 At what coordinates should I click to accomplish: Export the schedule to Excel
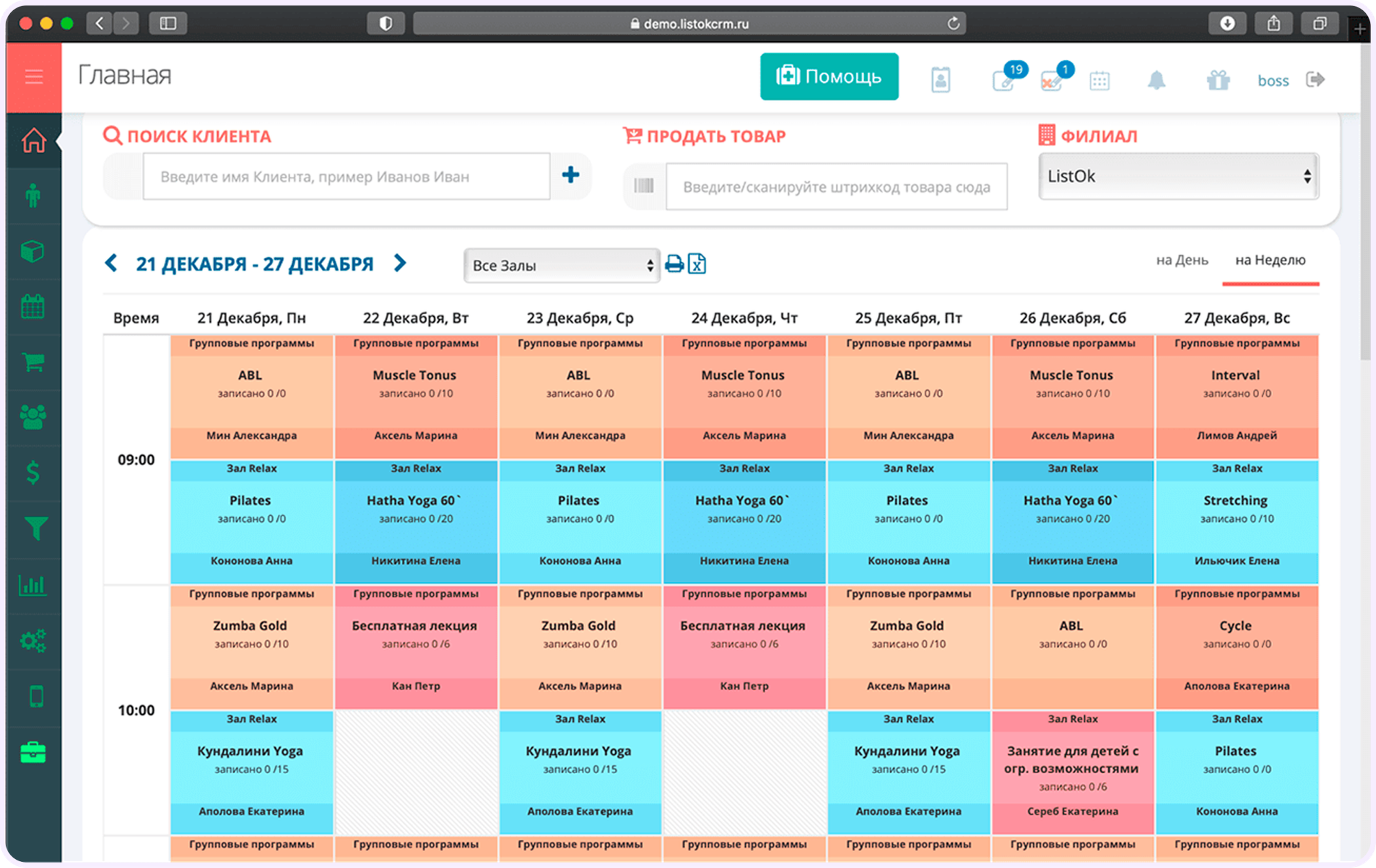[x=697, y=263]
